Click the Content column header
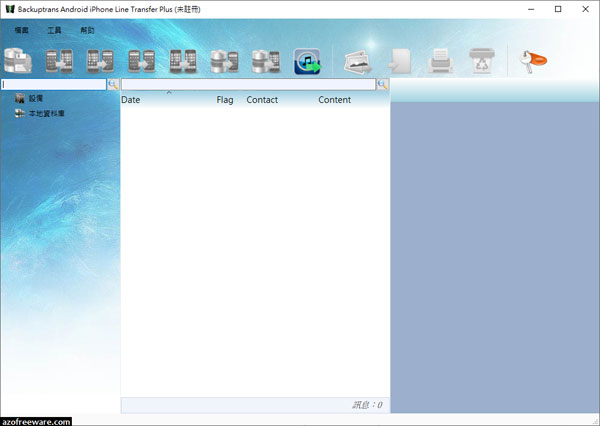This screenshot has width=600, height=426. pyautogui.click(x=334, y=101)
